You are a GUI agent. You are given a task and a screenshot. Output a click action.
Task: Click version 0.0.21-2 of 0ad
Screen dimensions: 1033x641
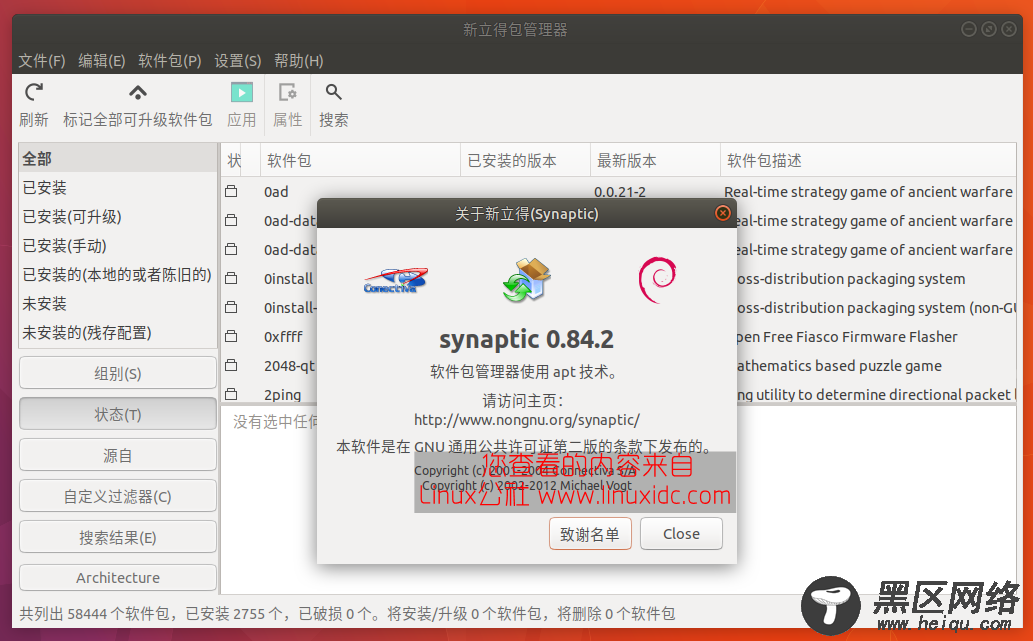point(620,192)
